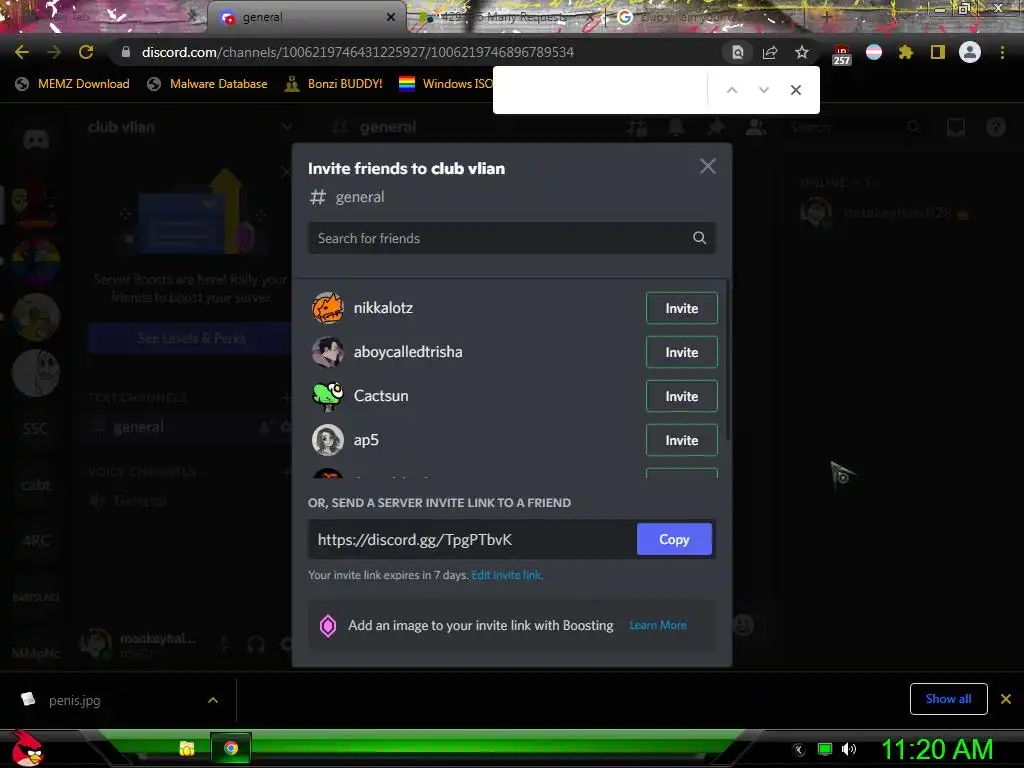Copy the discord.gg invite link
The image size is (1024, 768).
(x=674, y=539)
